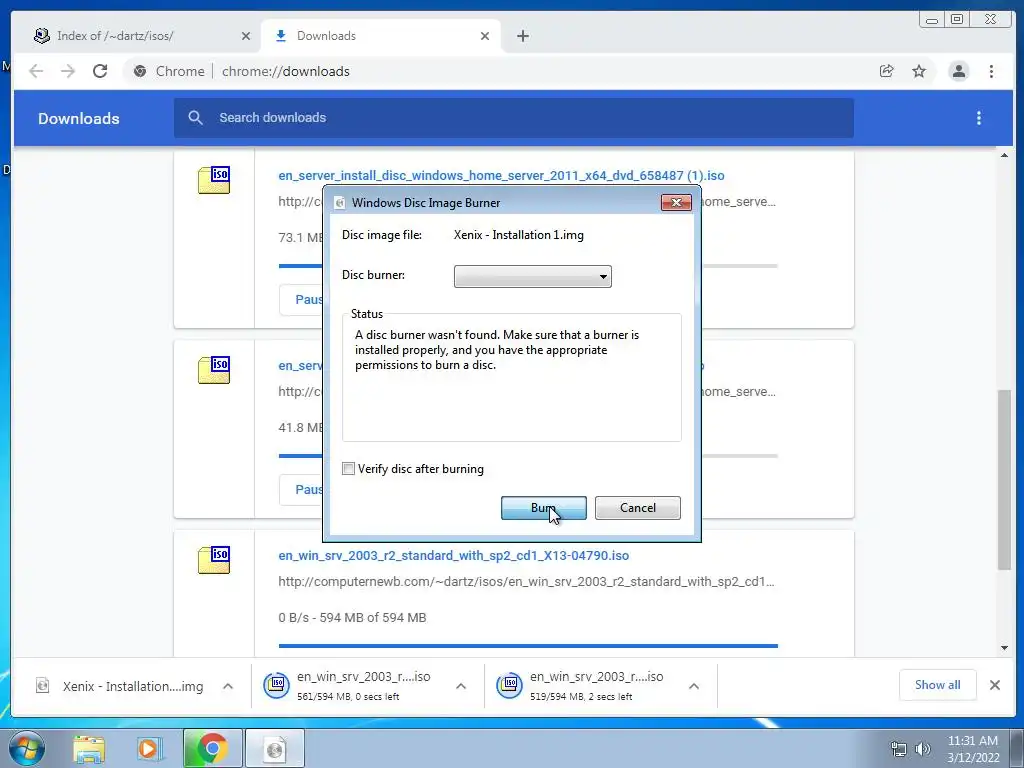Click in the Search downloads field
The image size is (1024, 768).
(513, 118)
